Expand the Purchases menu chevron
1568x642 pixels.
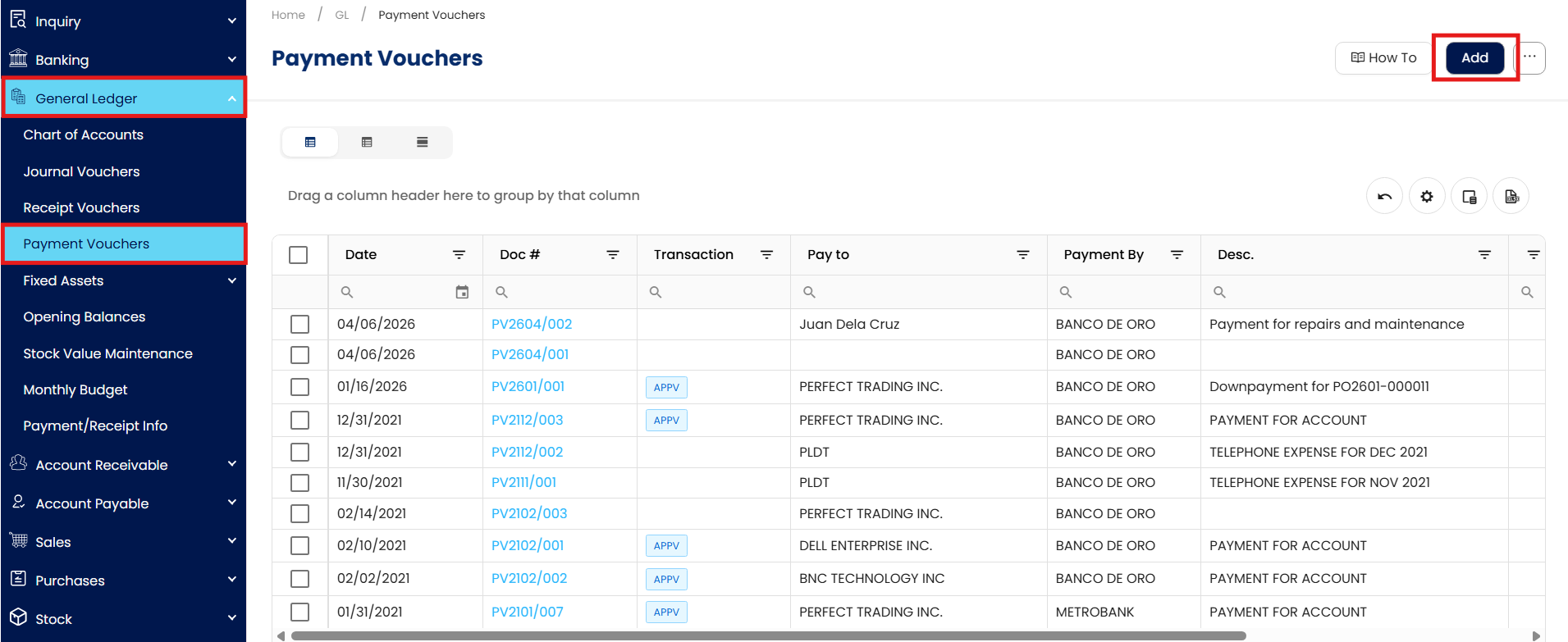(x=232, y=580)
